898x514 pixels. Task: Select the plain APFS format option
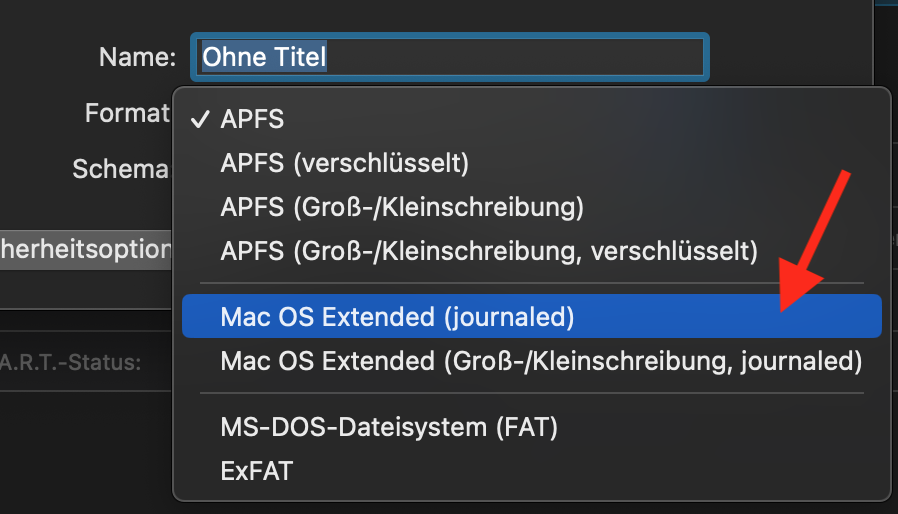coord(253,120)
